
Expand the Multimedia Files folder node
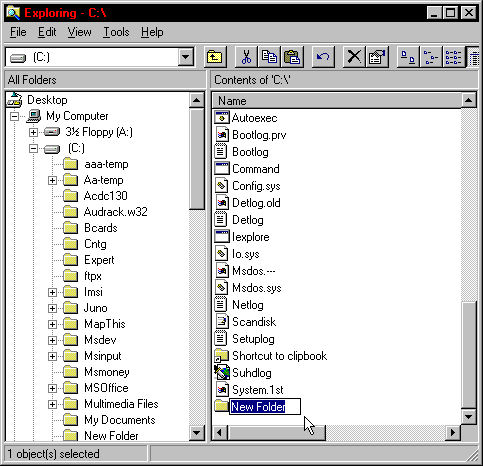(52, 404)
